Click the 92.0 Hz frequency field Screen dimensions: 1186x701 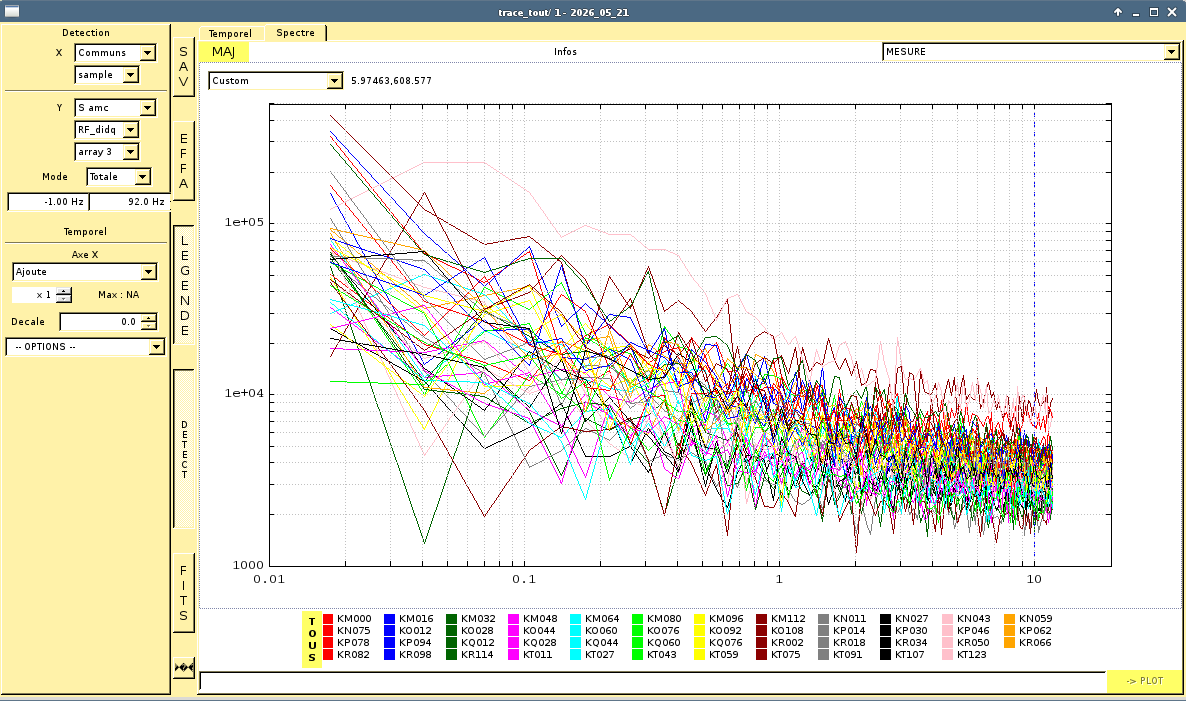pyautogui.click(x=129, y=202)
